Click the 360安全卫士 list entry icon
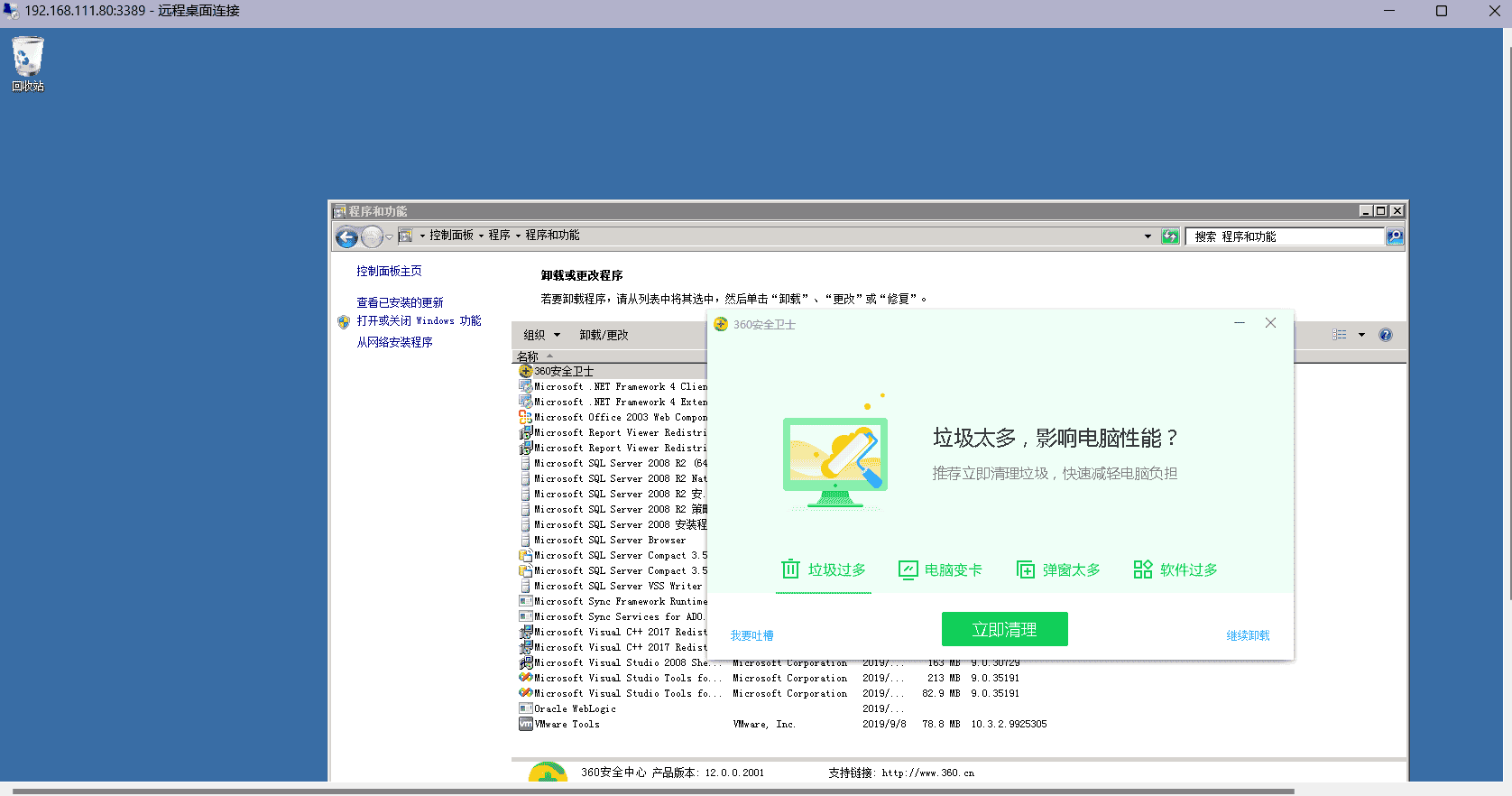Screen dimensions: 1512x796 click(x=525, y=371)
